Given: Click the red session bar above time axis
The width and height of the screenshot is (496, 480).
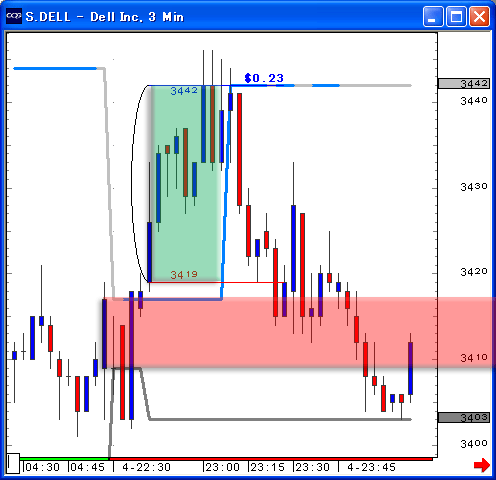Looking at the screenshot, I should tap(271, 459).
